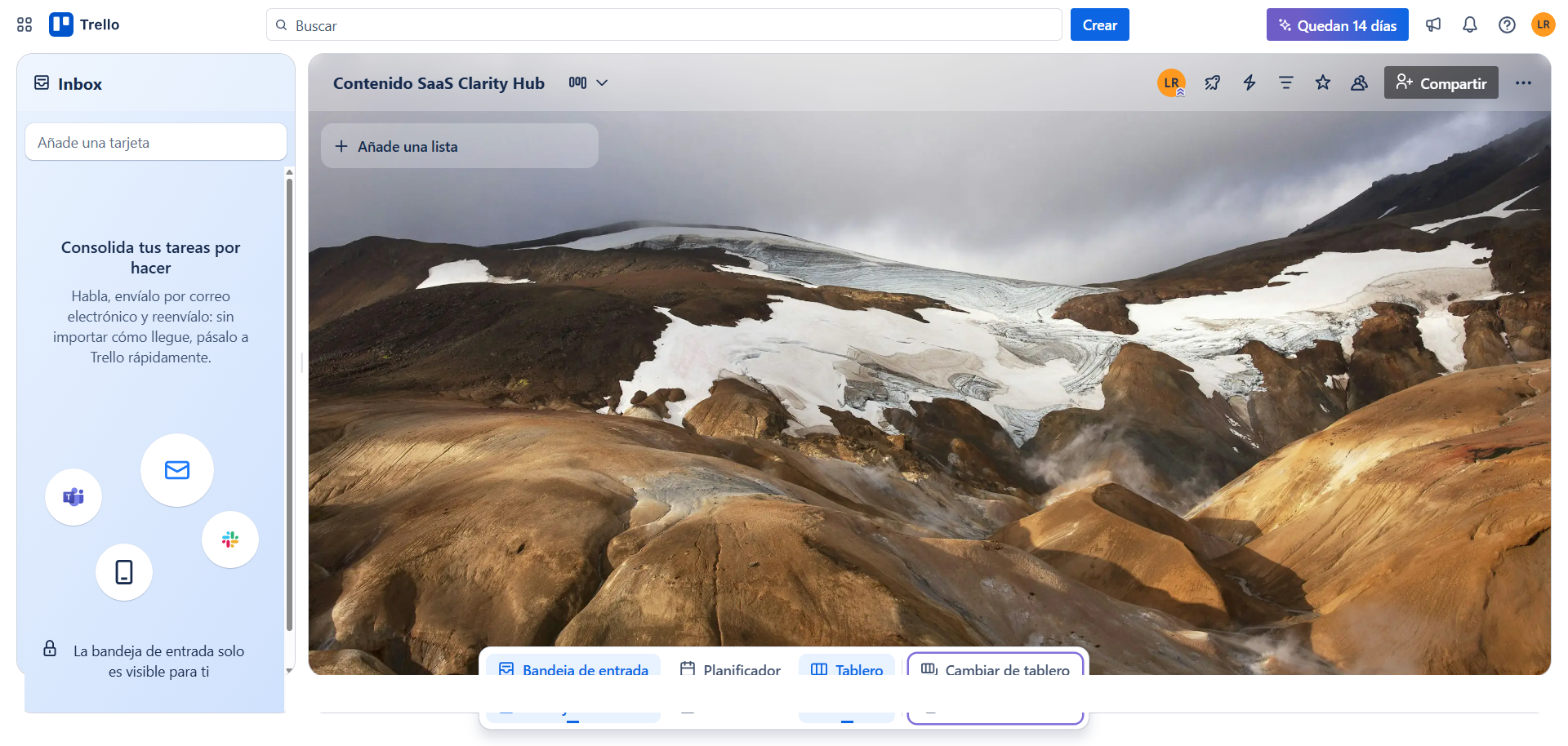This screenshot has height=746, width=1568.
Task: Open the help question mark icon
Action: click(1507, 25)
